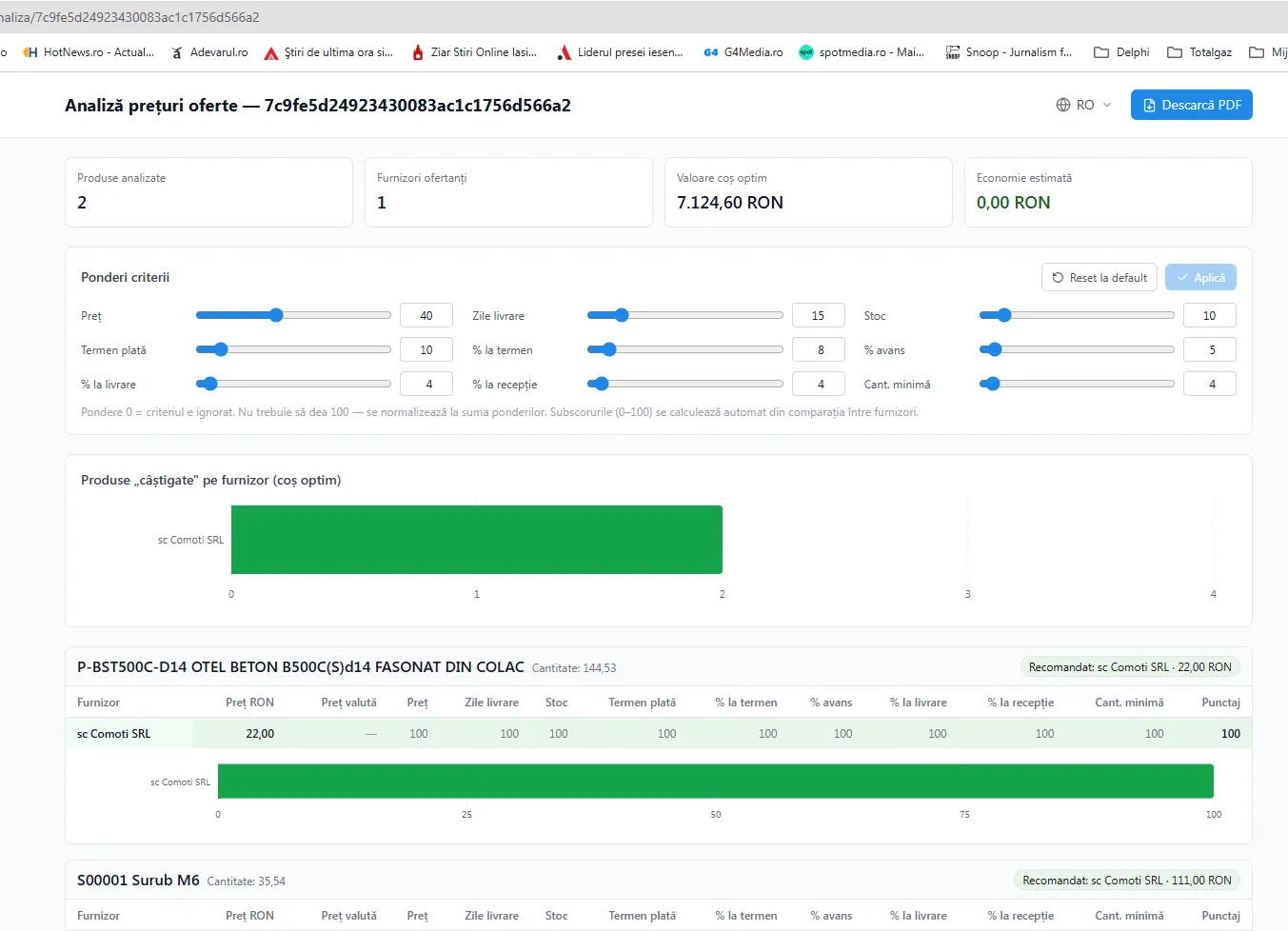This screenshot has height=931, width=1288.
Task: Click Reset la default button
Action: pyautogui.click(x=1100, y=277)
